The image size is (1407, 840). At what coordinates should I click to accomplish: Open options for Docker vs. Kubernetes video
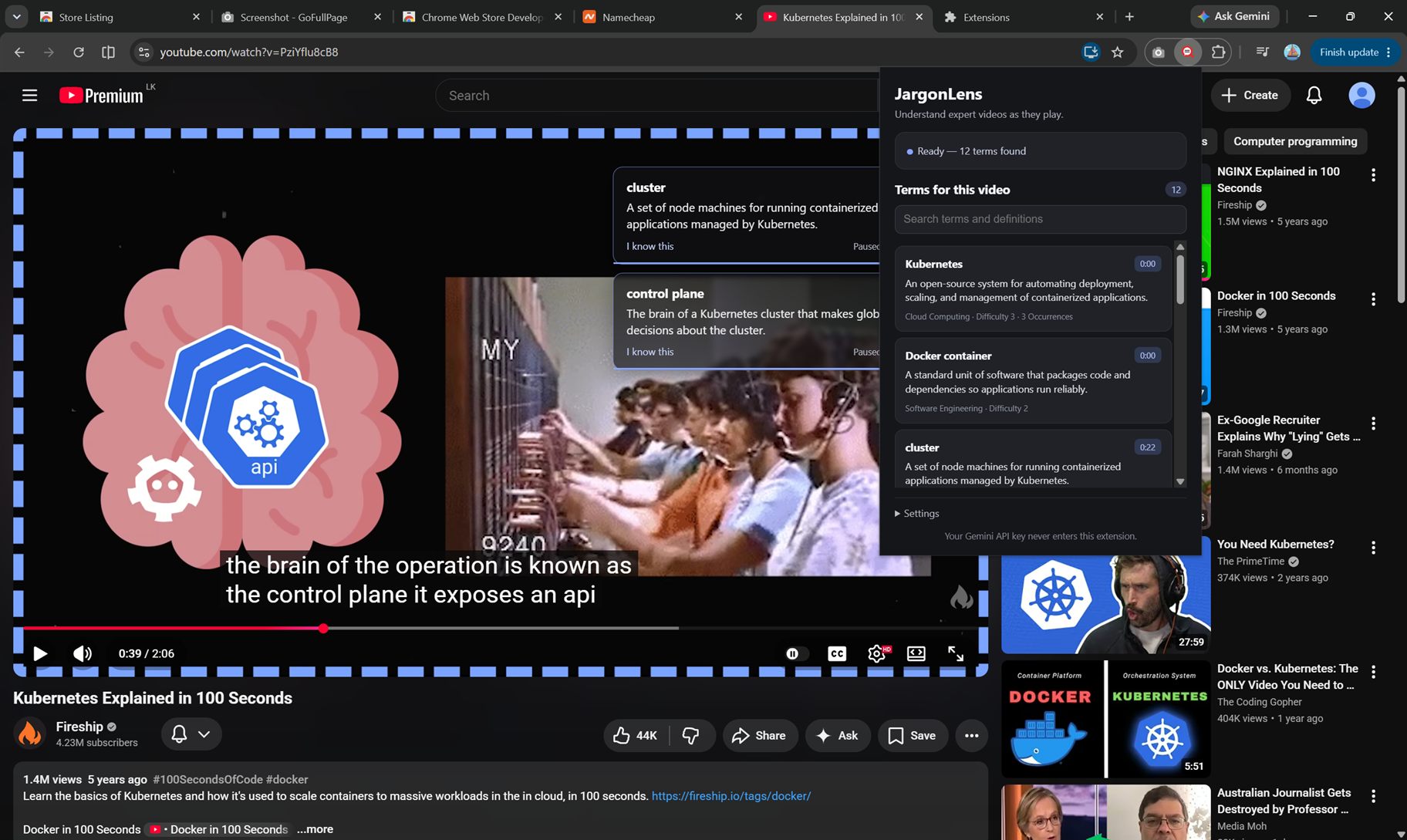pos(1373,672)
